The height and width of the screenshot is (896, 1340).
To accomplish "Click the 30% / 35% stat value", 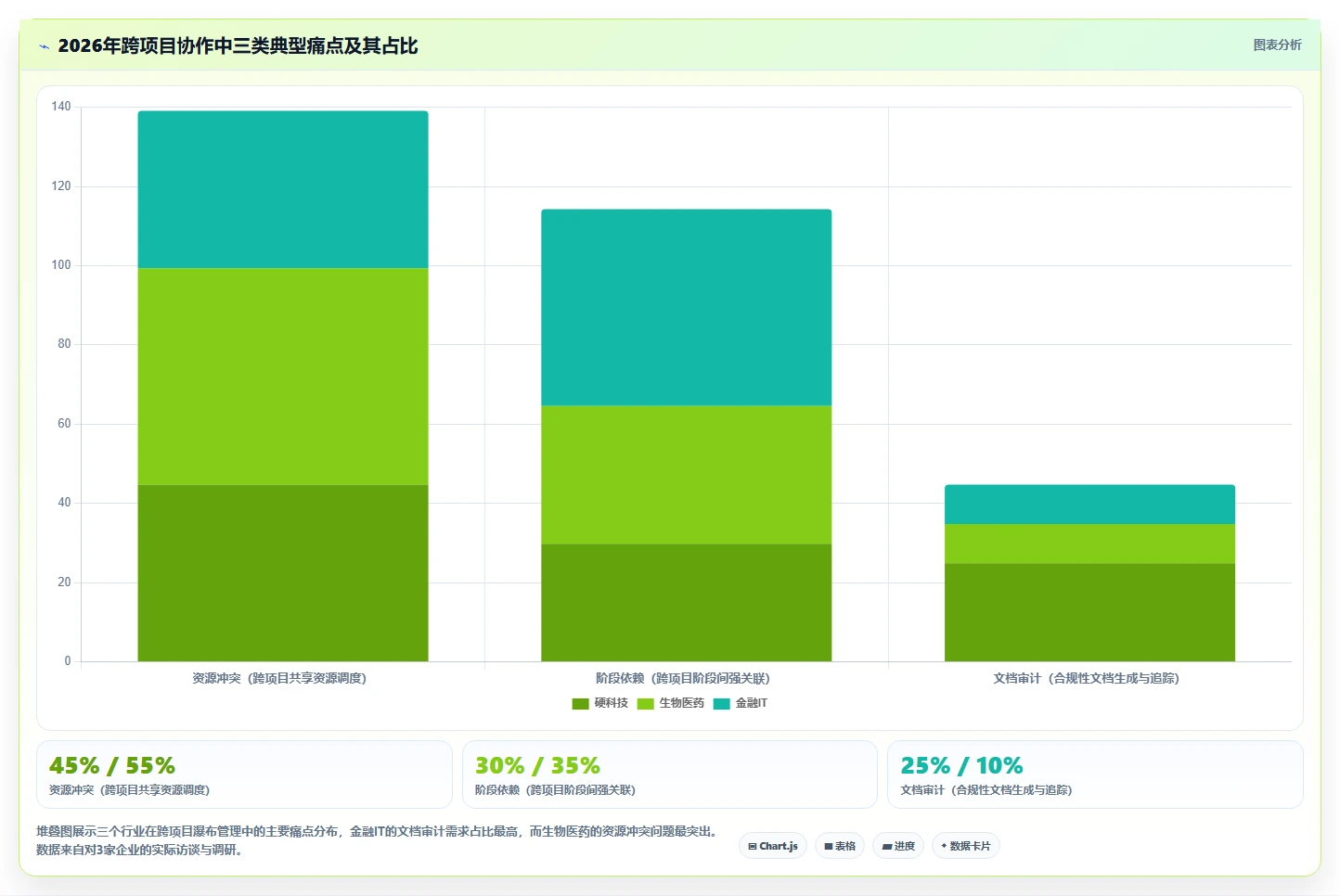I will pos(537,766).
